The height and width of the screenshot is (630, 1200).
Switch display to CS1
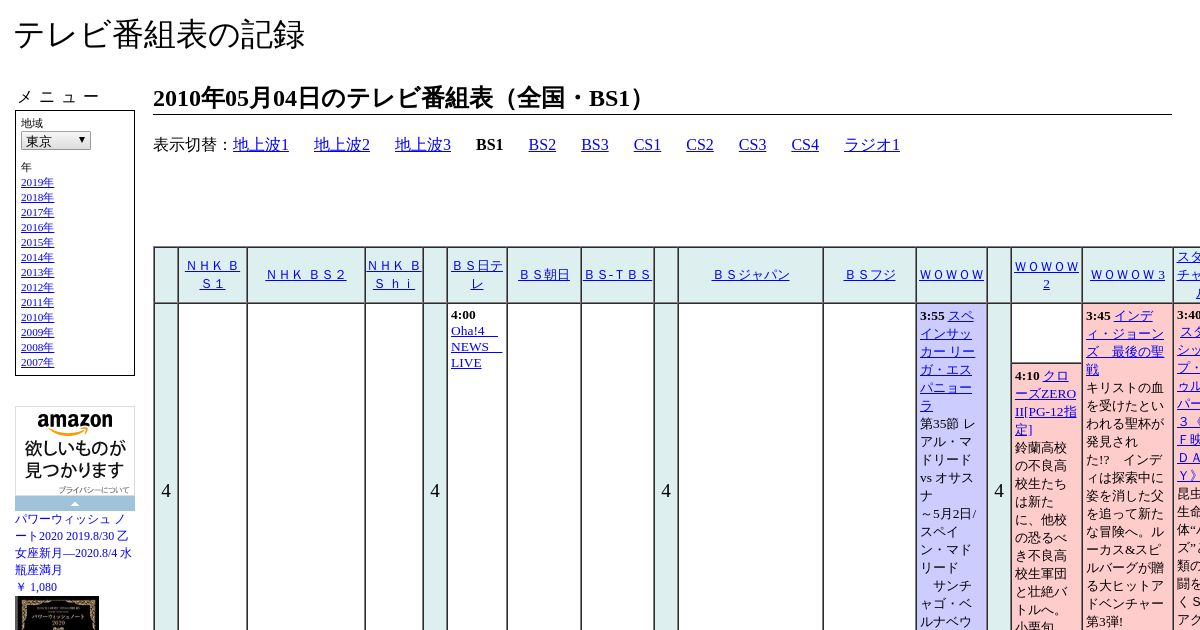[647, 145]
